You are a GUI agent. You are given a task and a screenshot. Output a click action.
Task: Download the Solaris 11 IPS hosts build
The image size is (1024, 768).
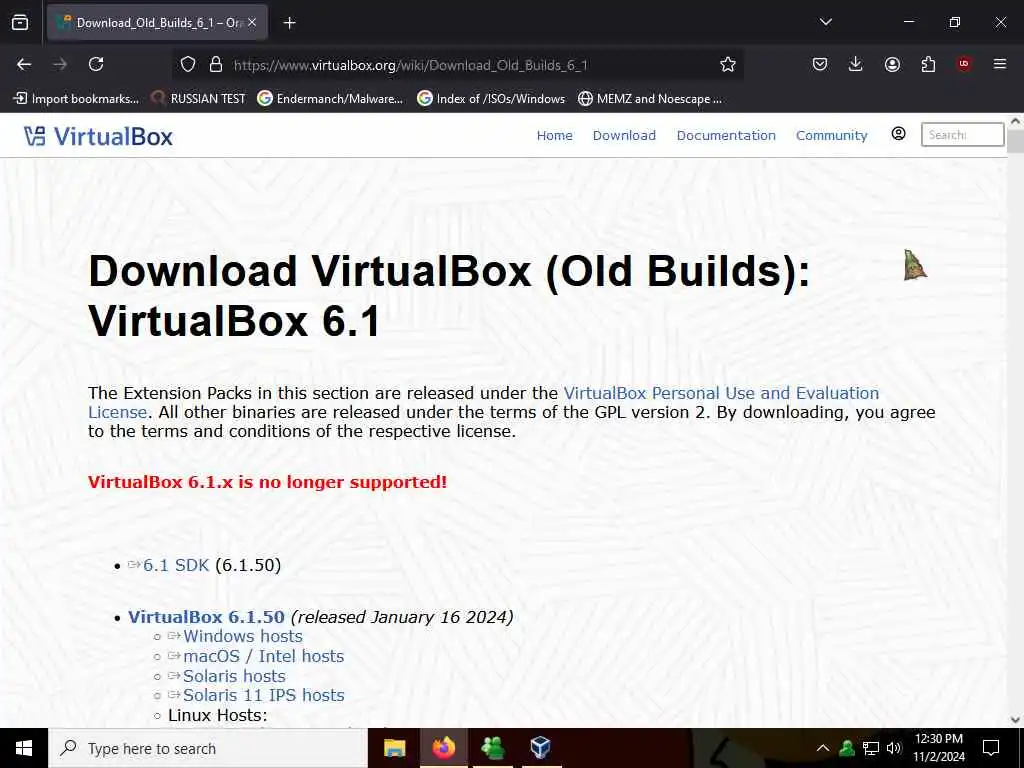tap(263, 695)
